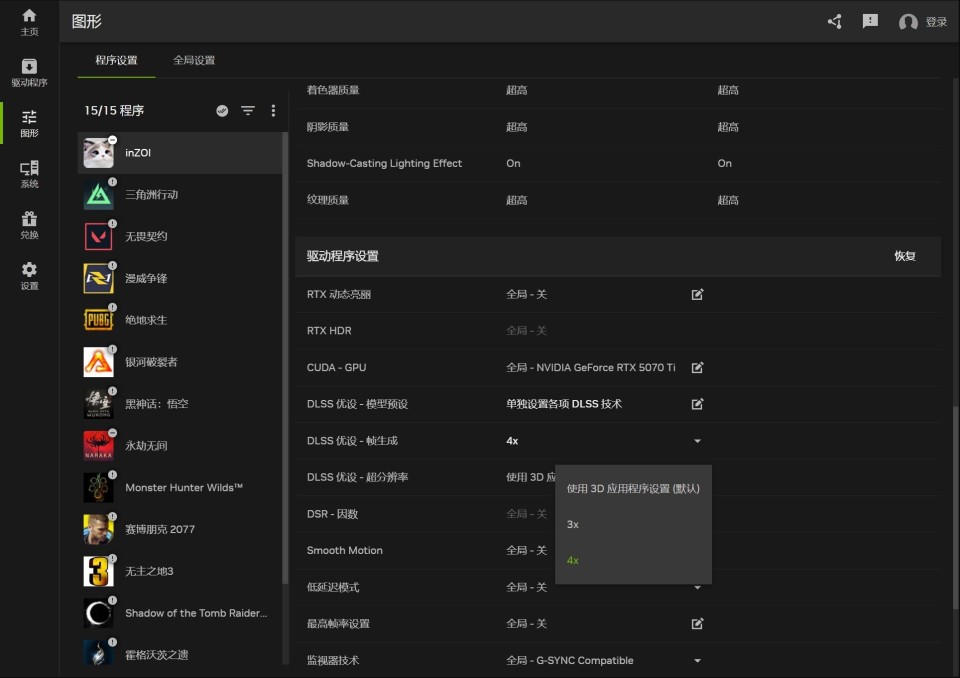Go to the 驱动程序 drivers section

coord(29,72)
